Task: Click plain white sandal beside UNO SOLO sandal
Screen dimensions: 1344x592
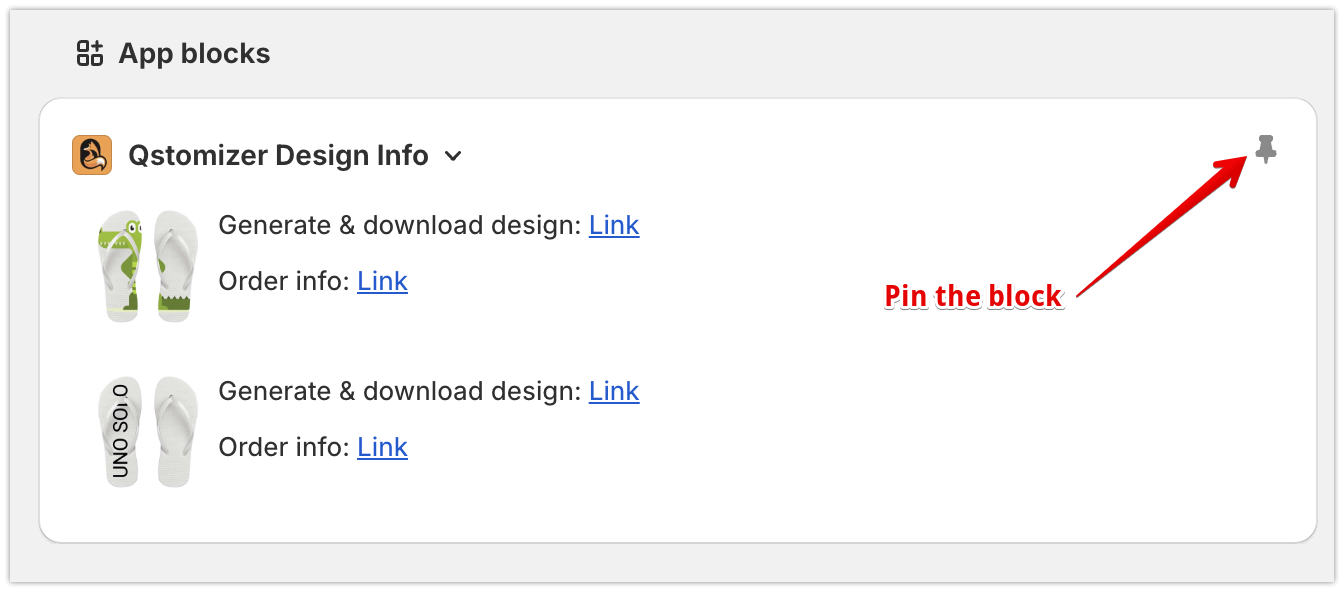Action: 175,431
